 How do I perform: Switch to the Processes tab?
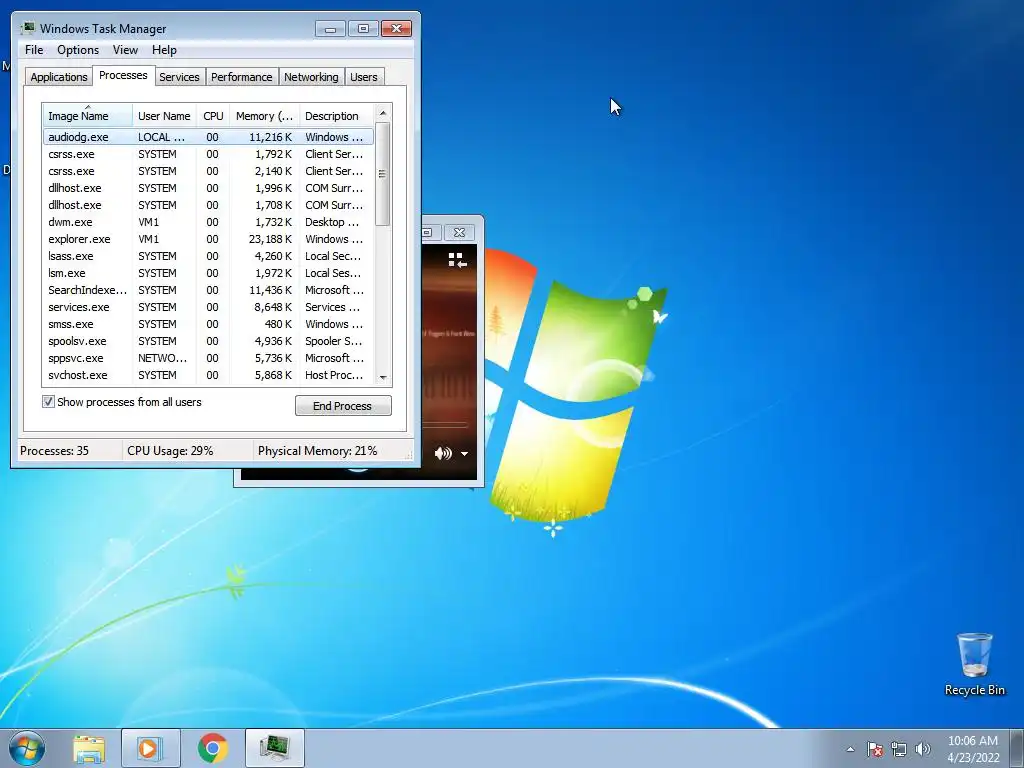tap(123, 75)
